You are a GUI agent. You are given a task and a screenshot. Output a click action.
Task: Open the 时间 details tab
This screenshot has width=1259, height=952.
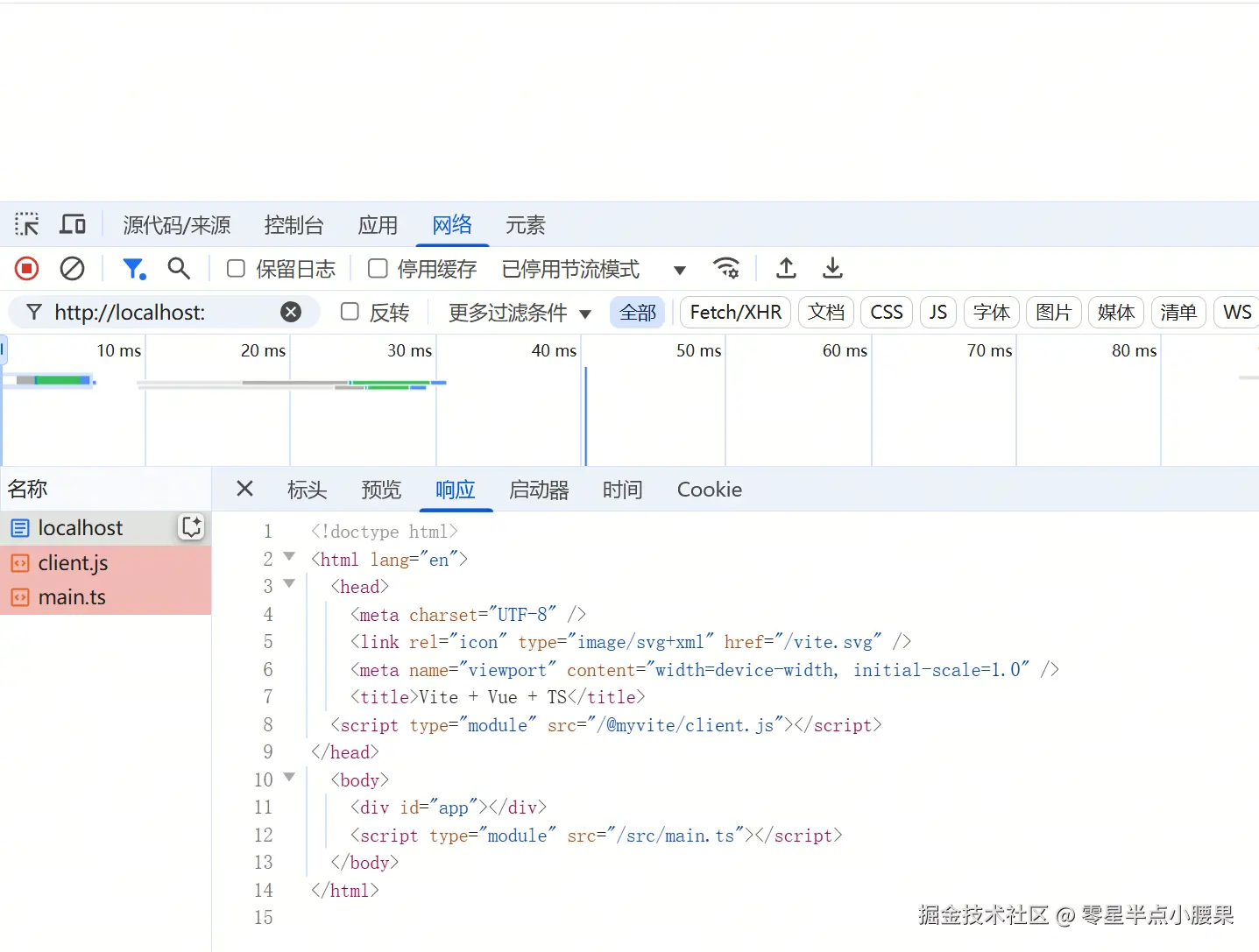tap(622, 490)
